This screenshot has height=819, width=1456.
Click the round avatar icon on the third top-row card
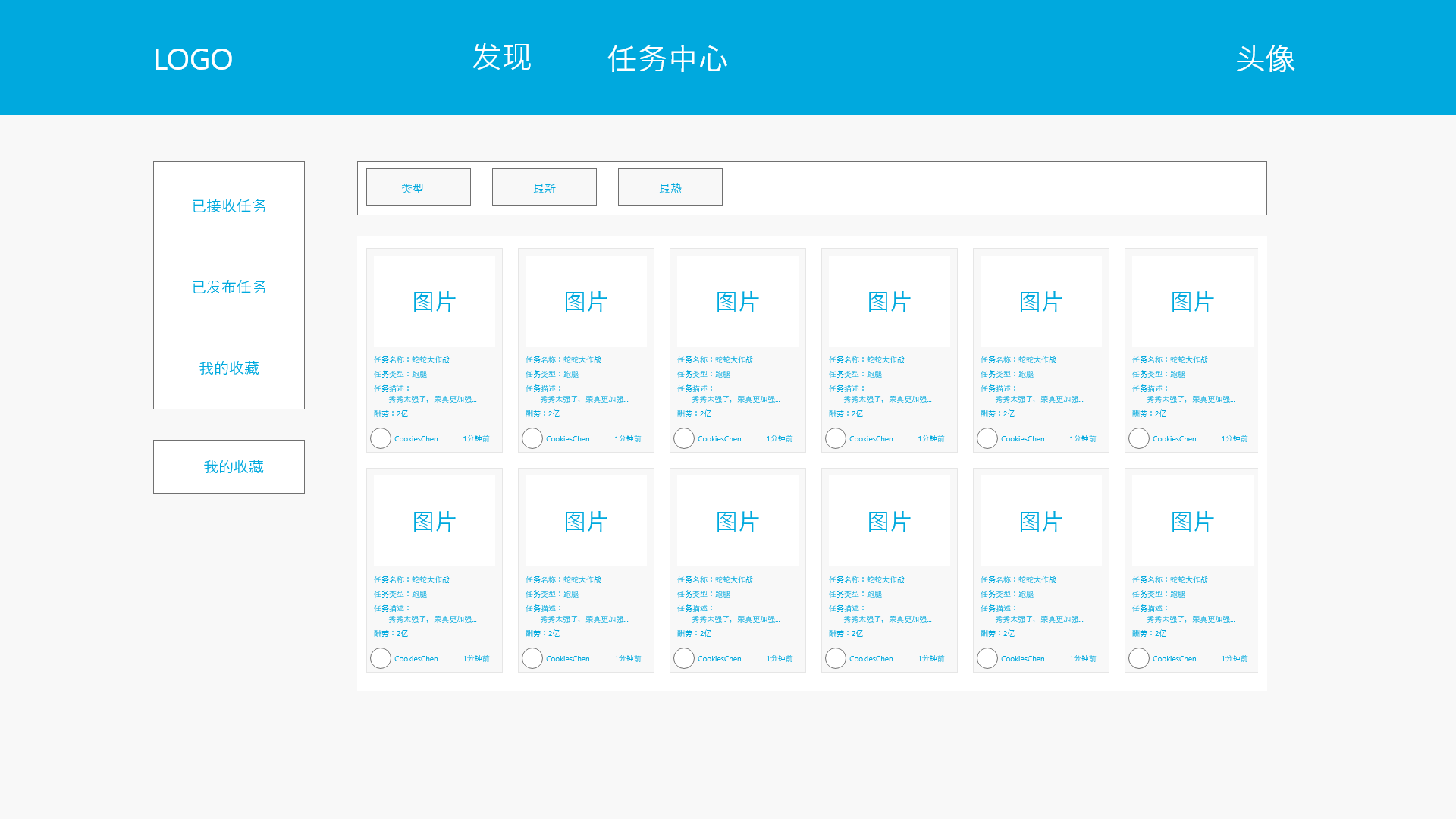tap(684, 438)
